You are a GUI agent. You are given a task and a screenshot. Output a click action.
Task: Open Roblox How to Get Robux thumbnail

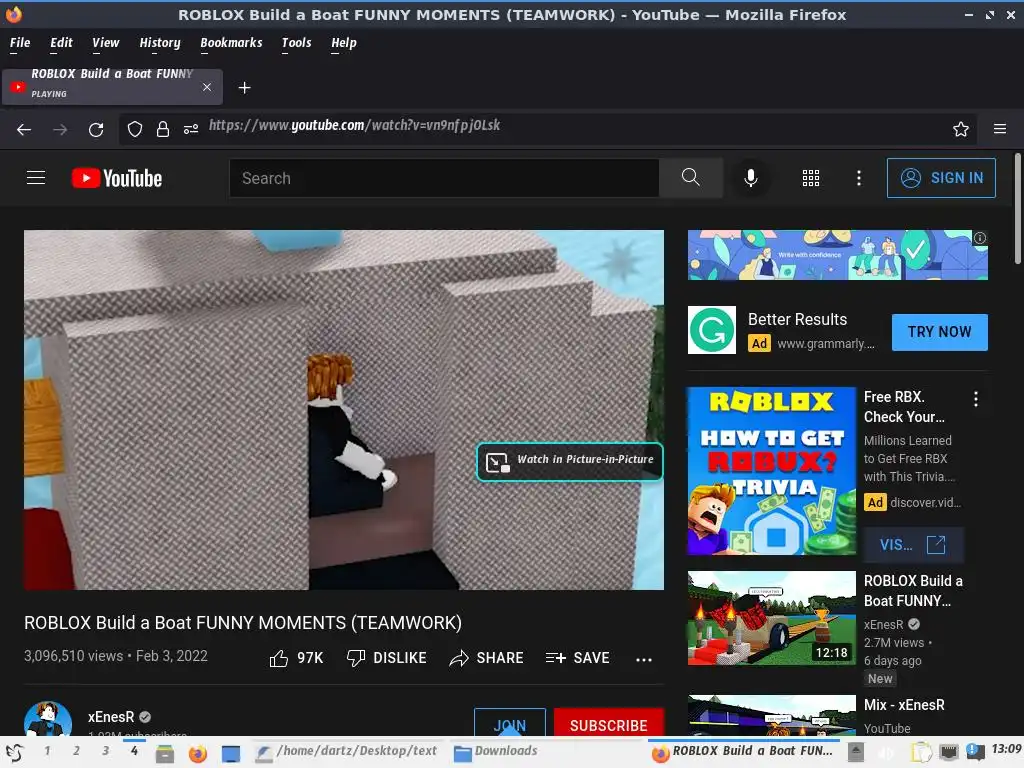point(771,471)
